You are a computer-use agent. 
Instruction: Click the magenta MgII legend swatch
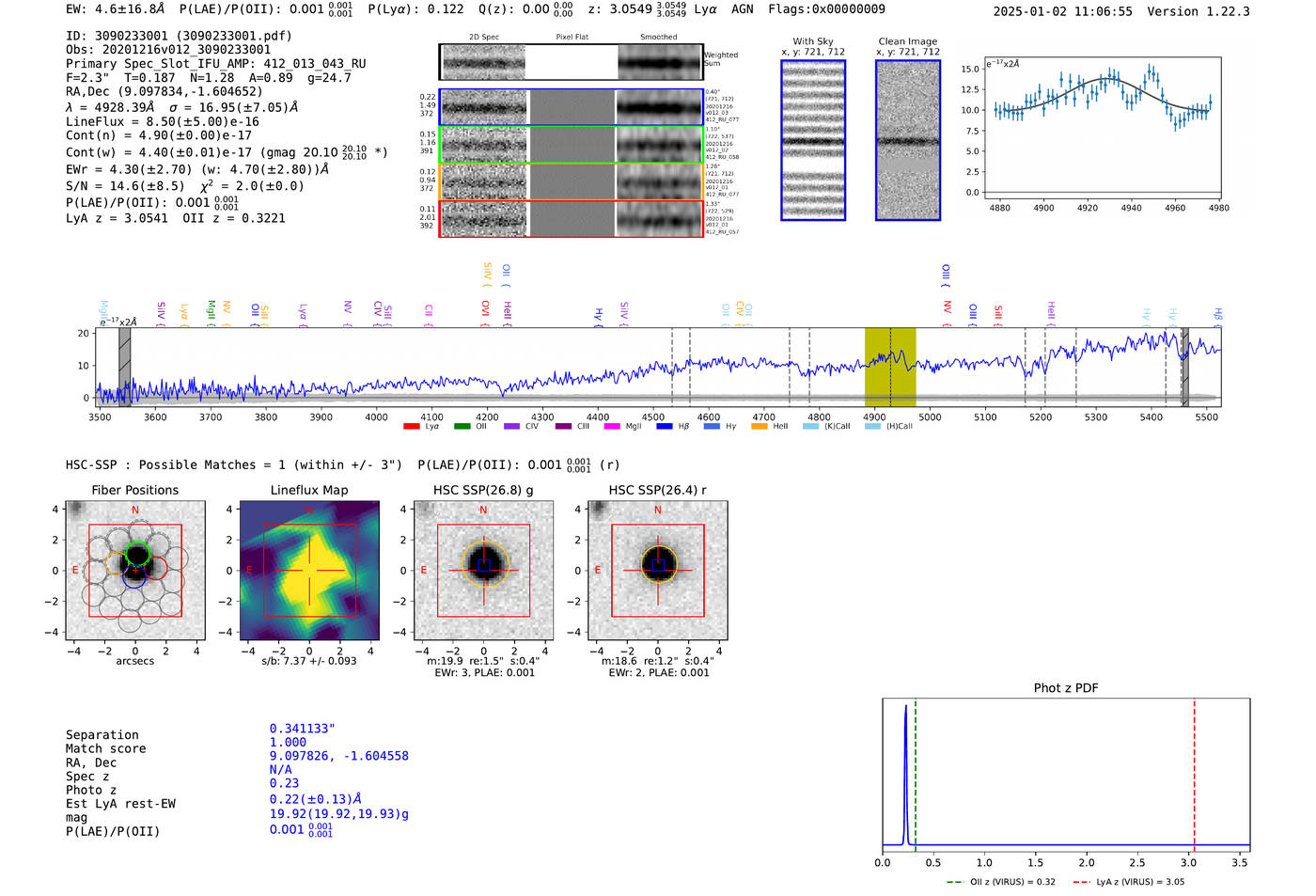[x=612, y=426]
